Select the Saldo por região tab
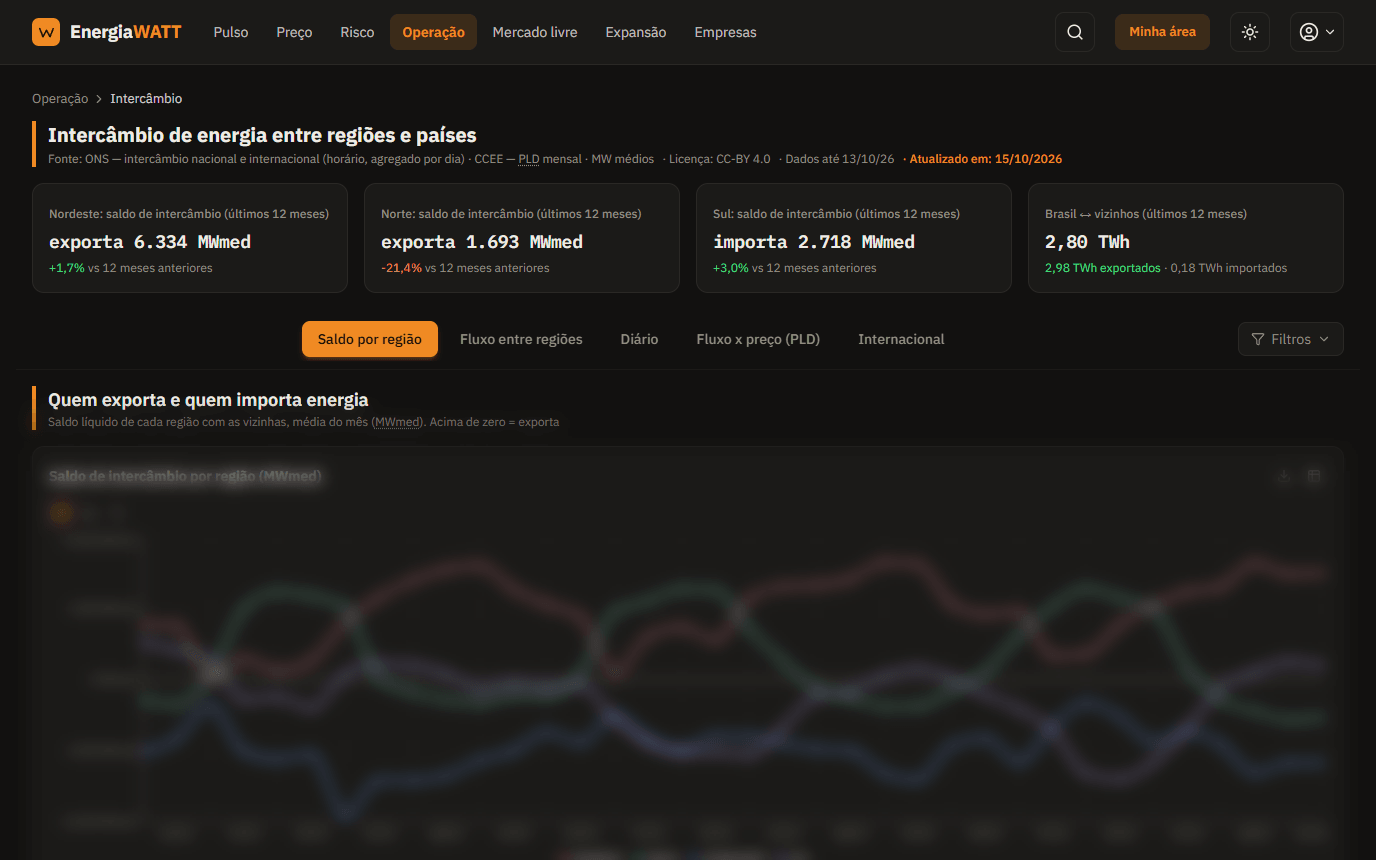This screenshot has width=1376, height=860. click(370, 339)
